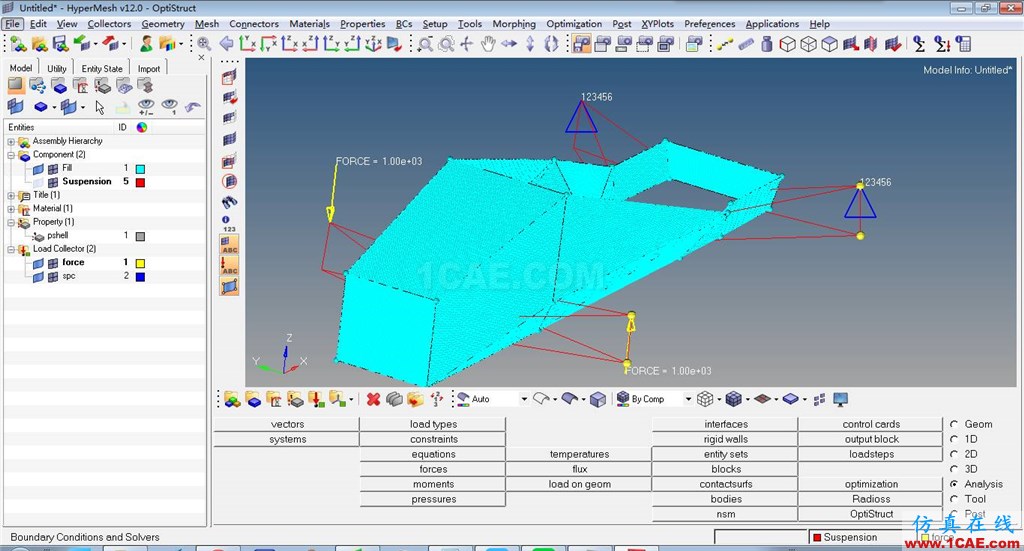Click the binoculars find icon
The image size is (1024, 551).
(229, 202)
